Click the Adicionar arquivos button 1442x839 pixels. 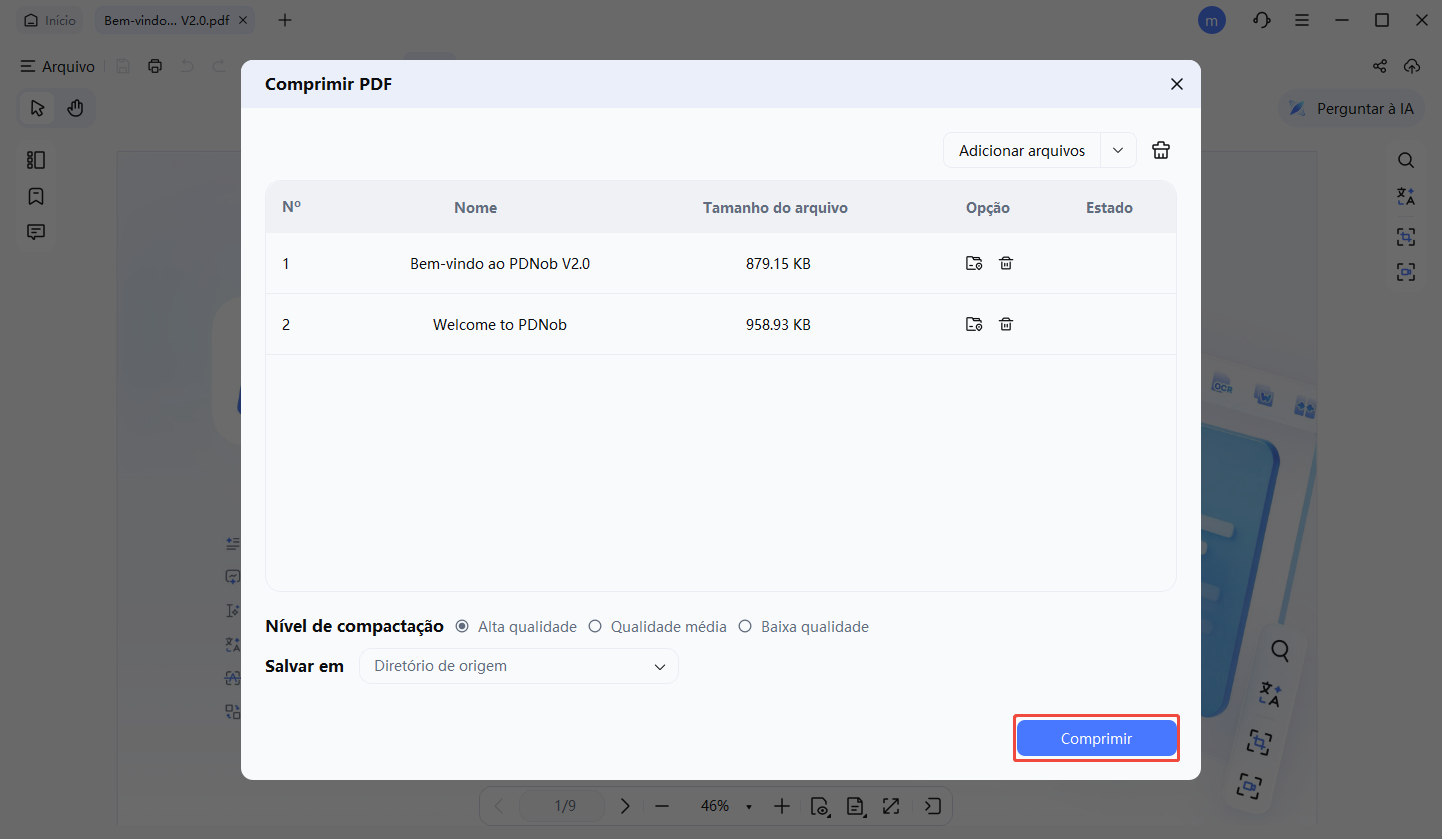coord(1021,150)
